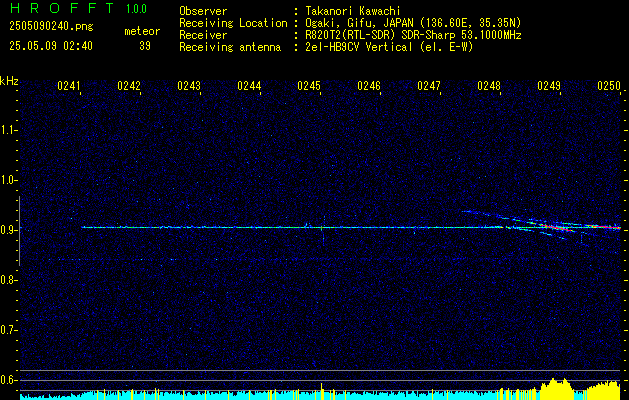The height and width of the screenshot is (400, 629).
Task: Click the 0250 time marker
Action: pos(609,85)
